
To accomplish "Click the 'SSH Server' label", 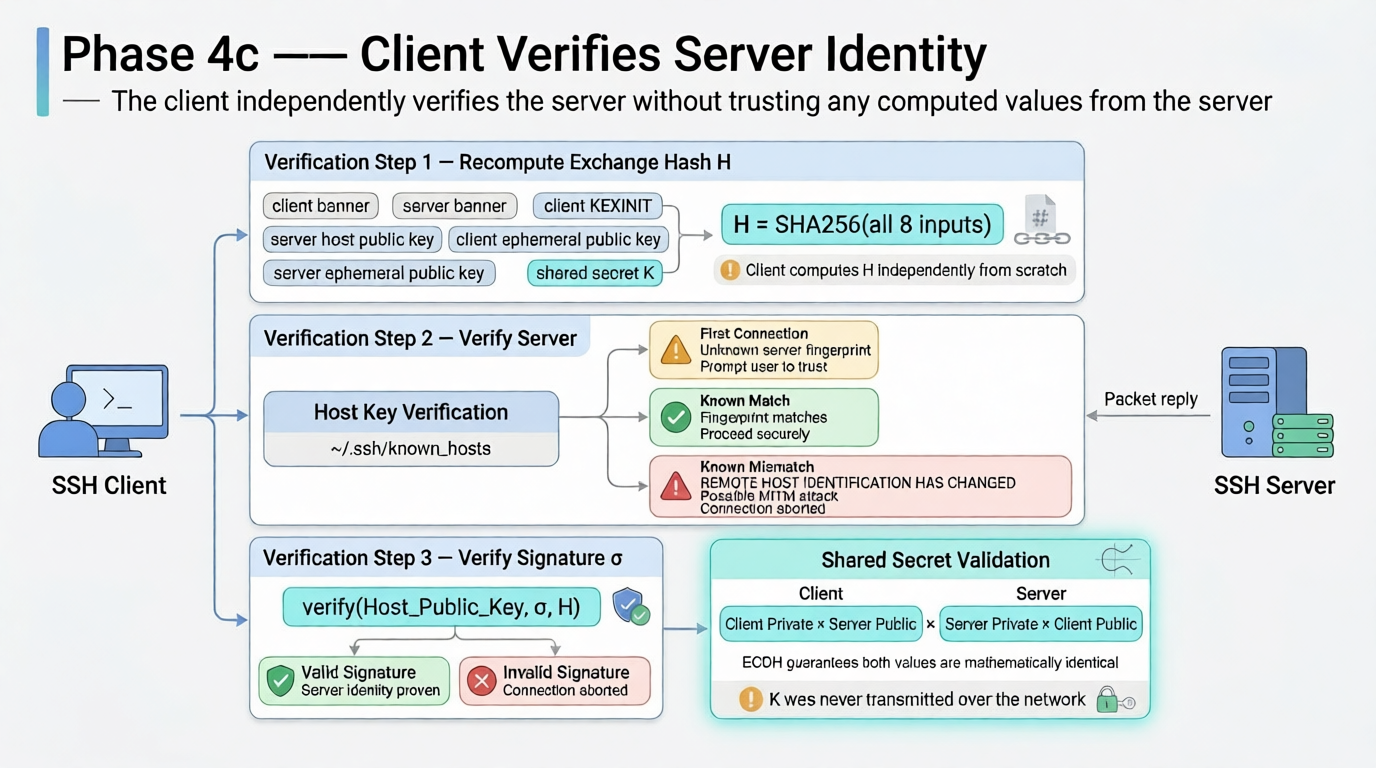I will 1274,486.
